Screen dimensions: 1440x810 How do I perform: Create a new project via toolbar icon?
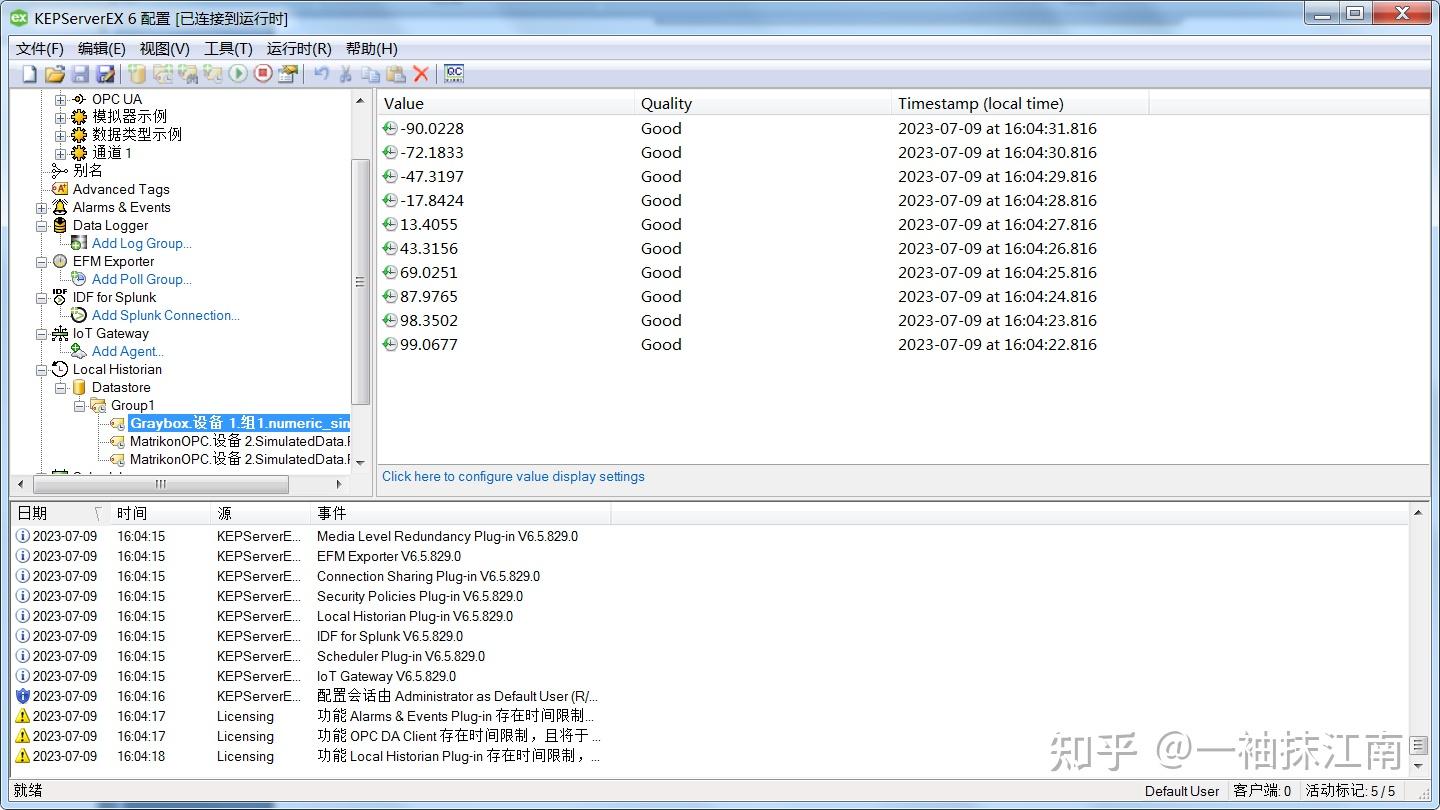click(x=28, y=74)
